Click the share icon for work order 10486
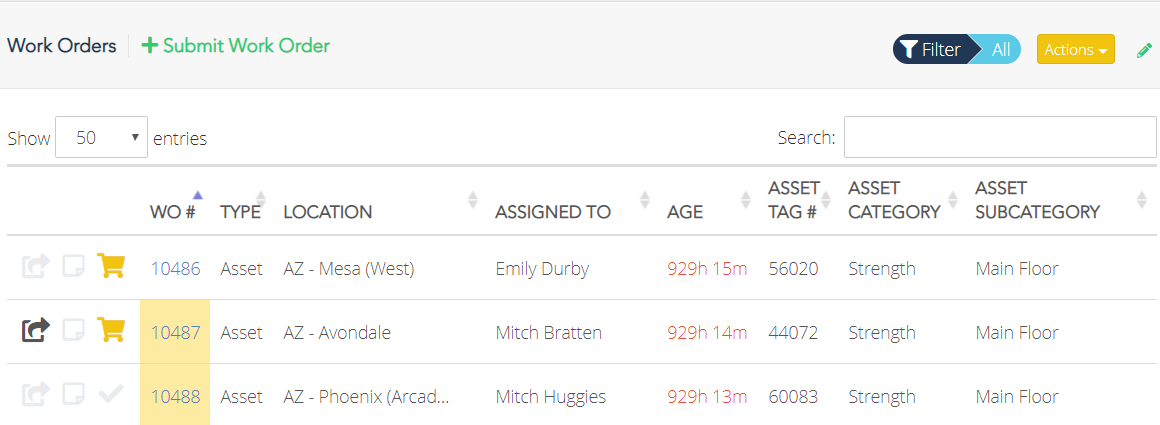 [35, 267]
